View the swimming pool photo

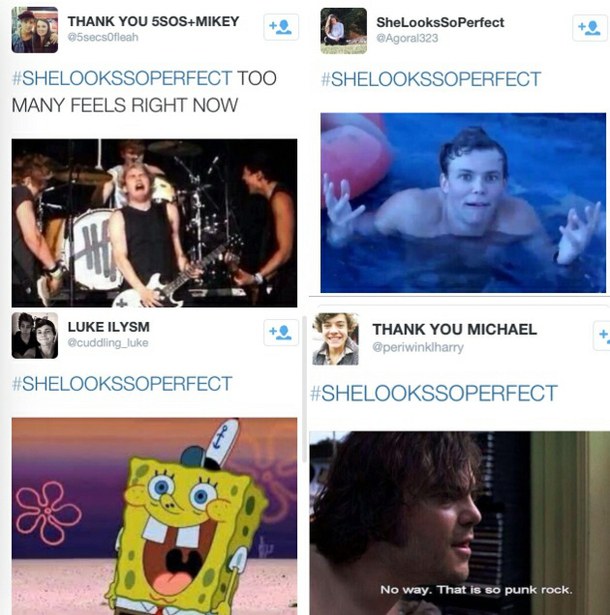(463, 203)
